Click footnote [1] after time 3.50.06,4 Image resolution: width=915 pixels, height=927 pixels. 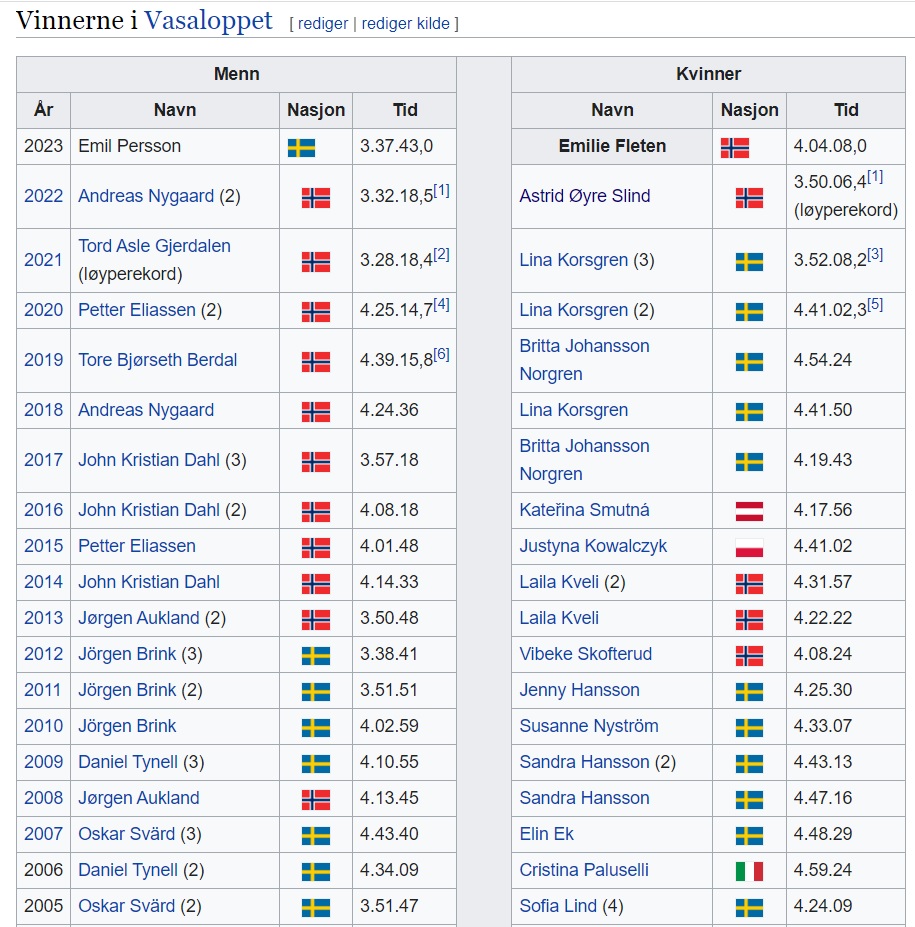point(875,177)
